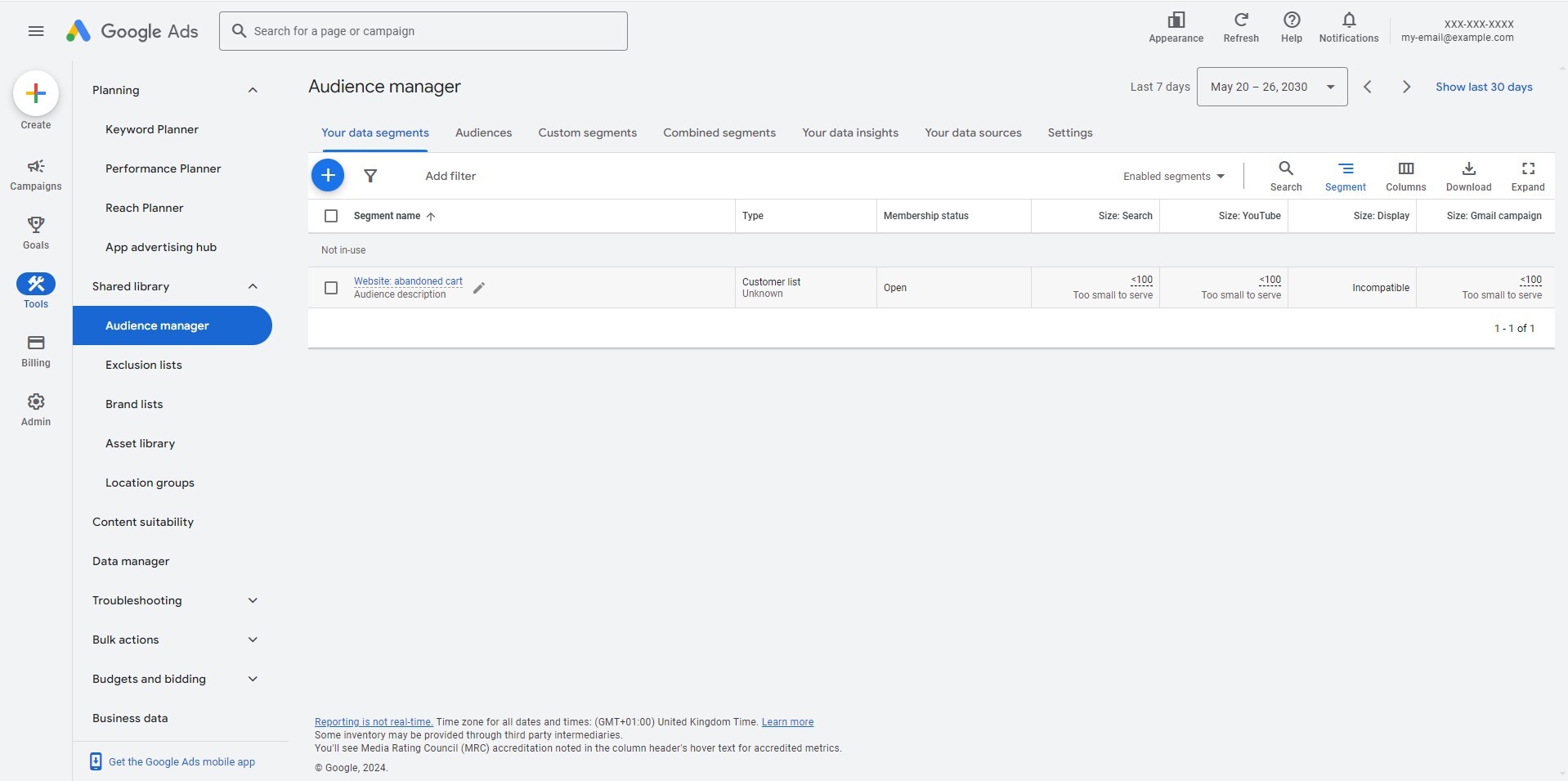Toggle the select-all segments checkbox

[330, 216]
